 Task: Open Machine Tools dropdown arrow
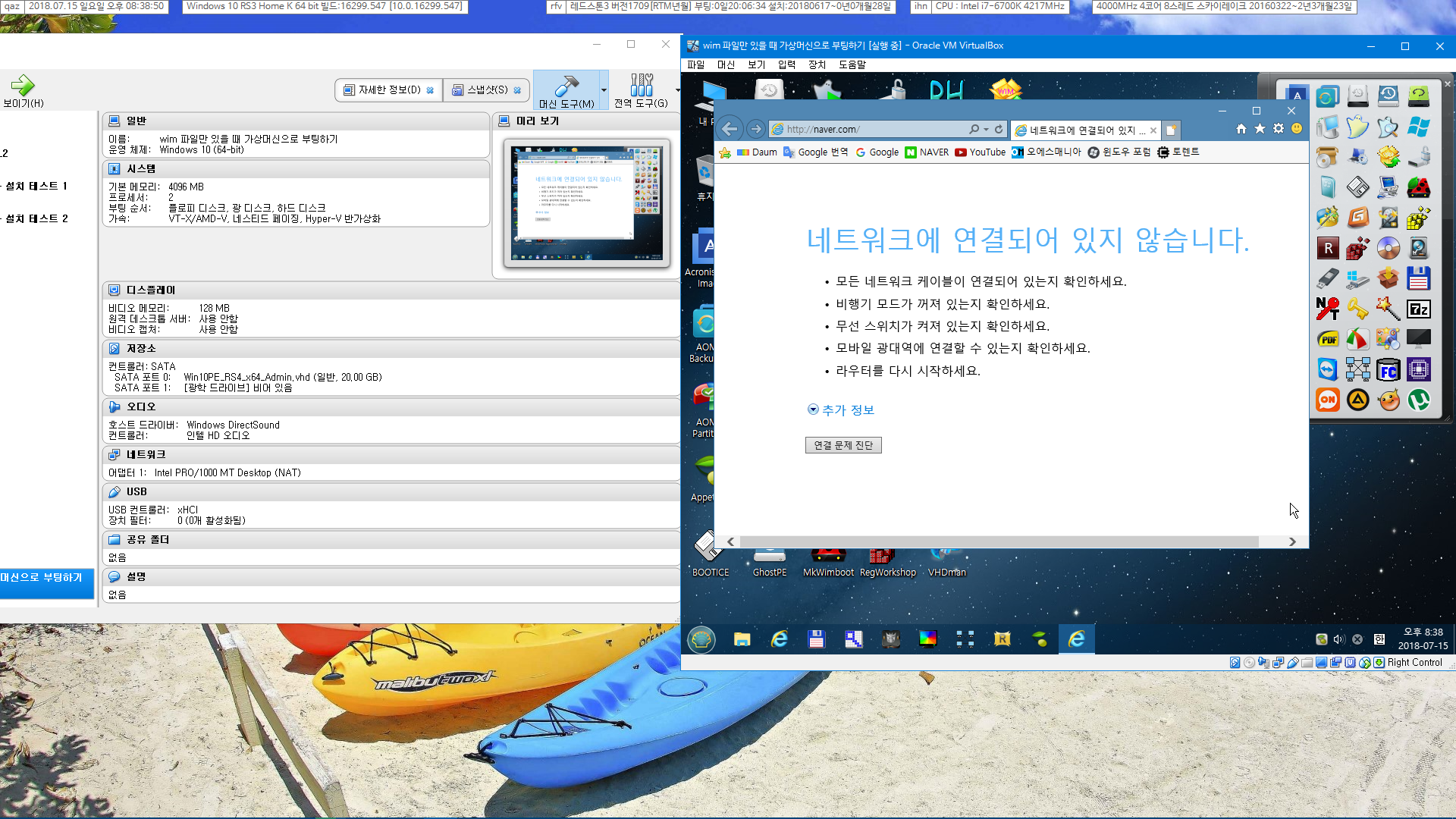click(604, 90)
